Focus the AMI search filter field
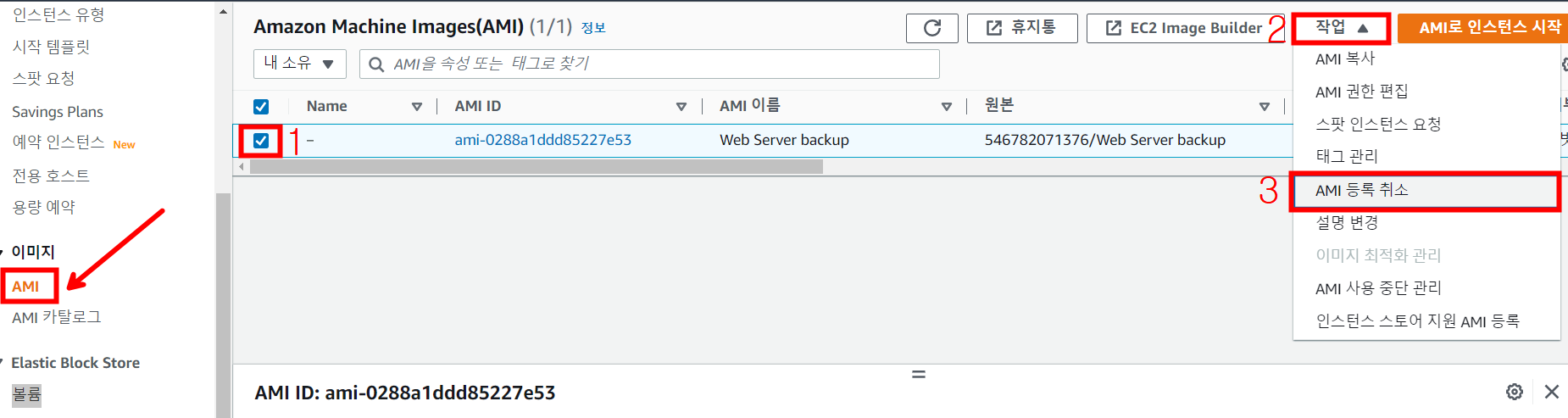The image size is (1568, 418). point(649,64)
